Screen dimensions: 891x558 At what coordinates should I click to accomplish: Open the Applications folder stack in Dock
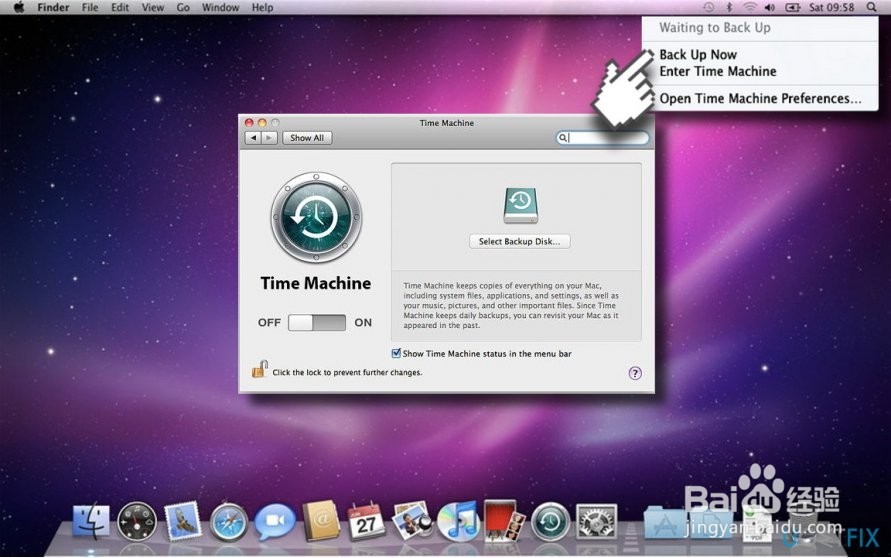click(665, 522)
